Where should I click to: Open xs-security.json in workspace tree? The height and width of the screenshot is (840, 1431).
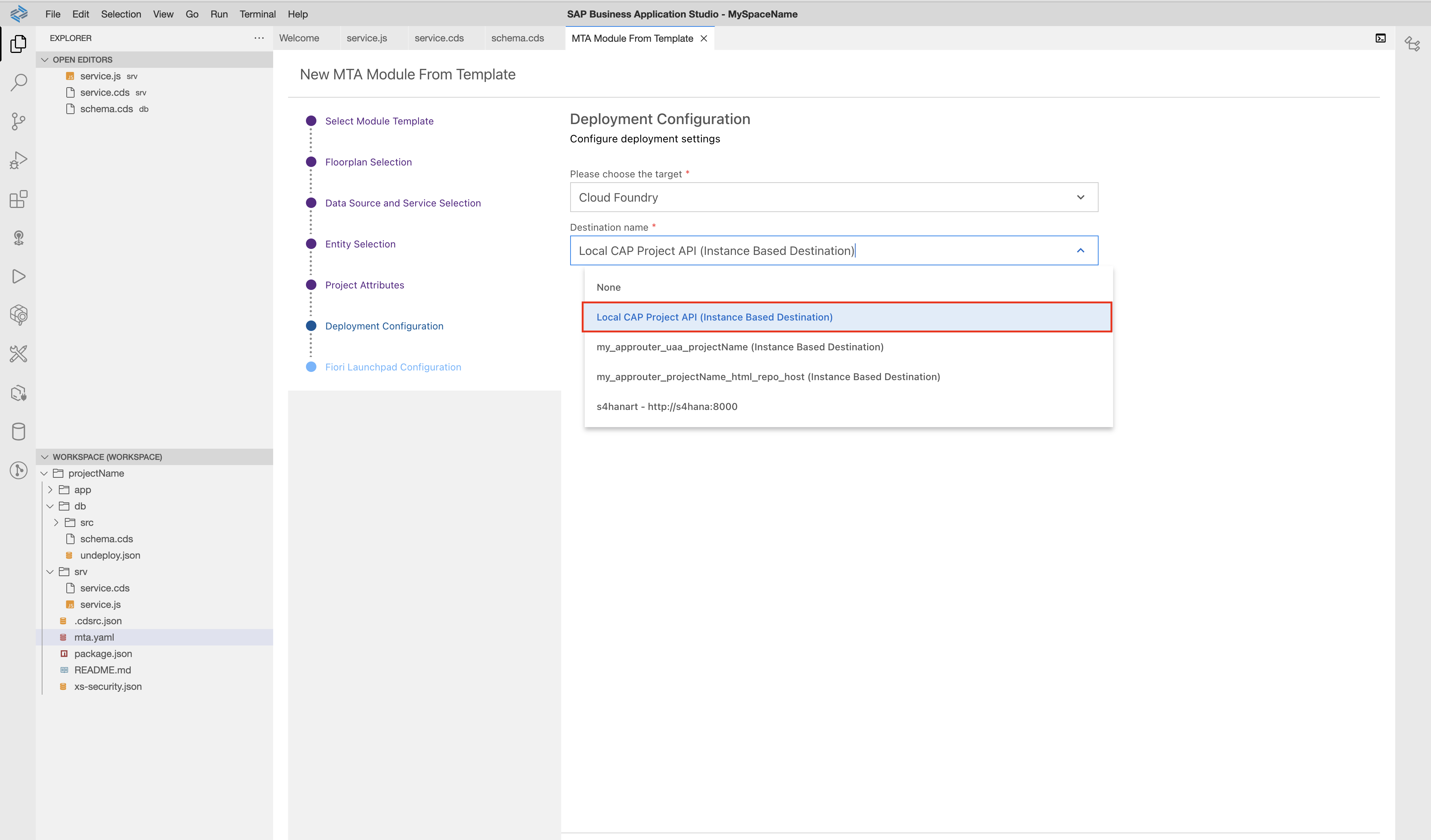tap(154, 686)
